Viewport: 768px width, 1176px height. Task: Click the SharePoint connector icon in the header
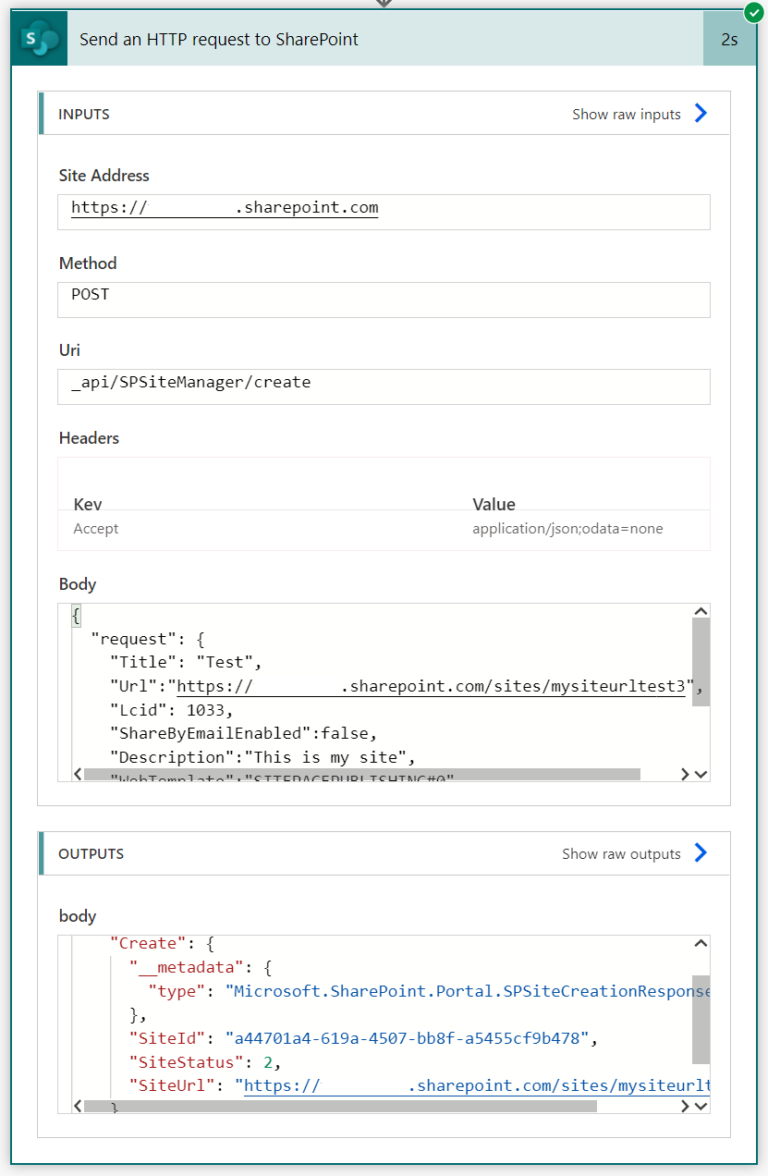pos(37,37)
